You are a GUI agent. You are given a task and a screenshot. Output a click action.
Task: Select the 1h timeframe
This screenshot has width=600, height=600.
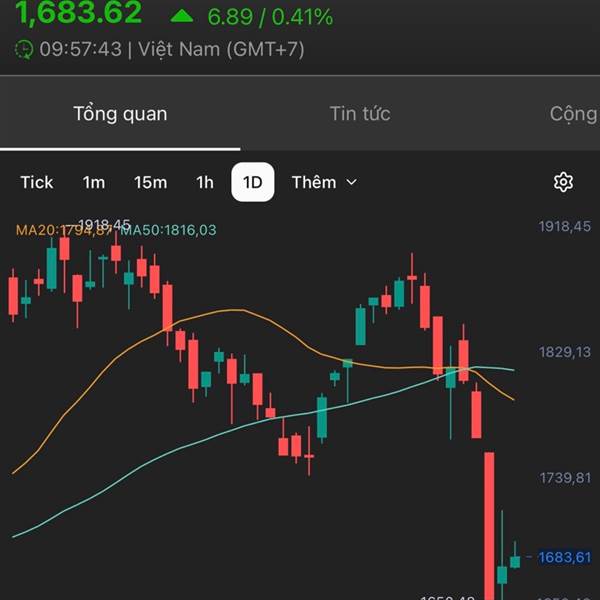tap(205, 182)
